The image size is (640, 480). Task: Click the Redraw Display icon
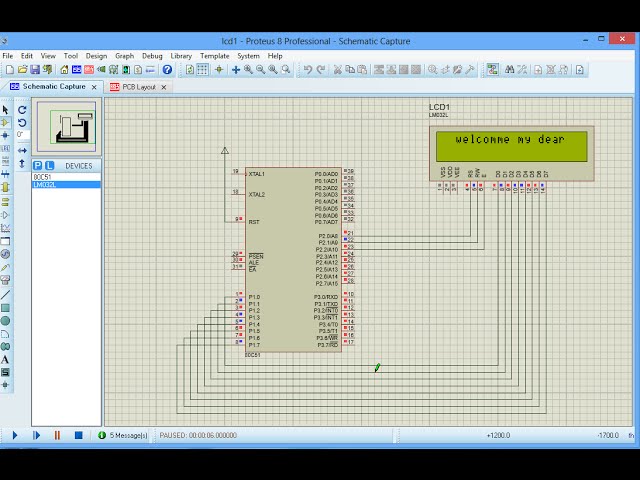(190, 70)
